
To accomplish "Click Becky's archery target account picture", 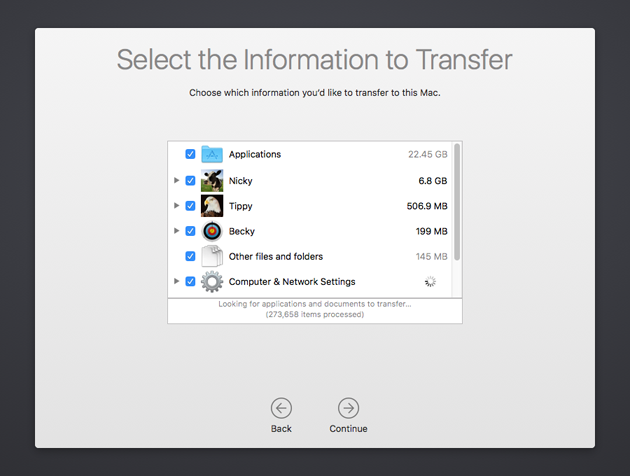I will coord(212,231).
